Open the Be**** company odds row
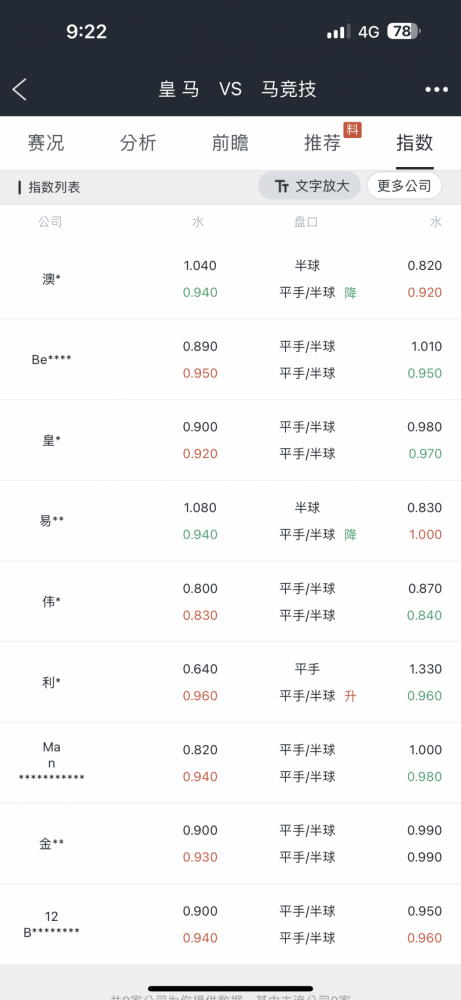Image resolution: width=461 pixels, height=1000 pixels. coord(230,360)
